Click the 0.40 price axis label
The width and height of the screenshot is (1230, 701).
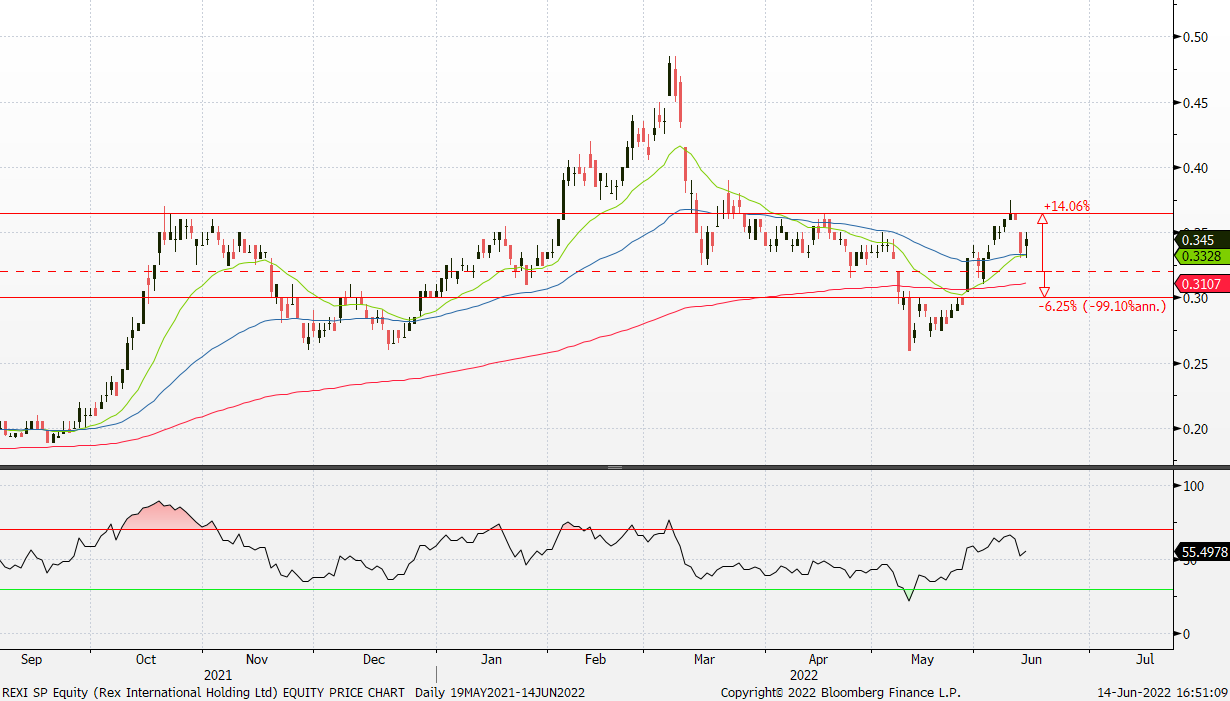1194,168
